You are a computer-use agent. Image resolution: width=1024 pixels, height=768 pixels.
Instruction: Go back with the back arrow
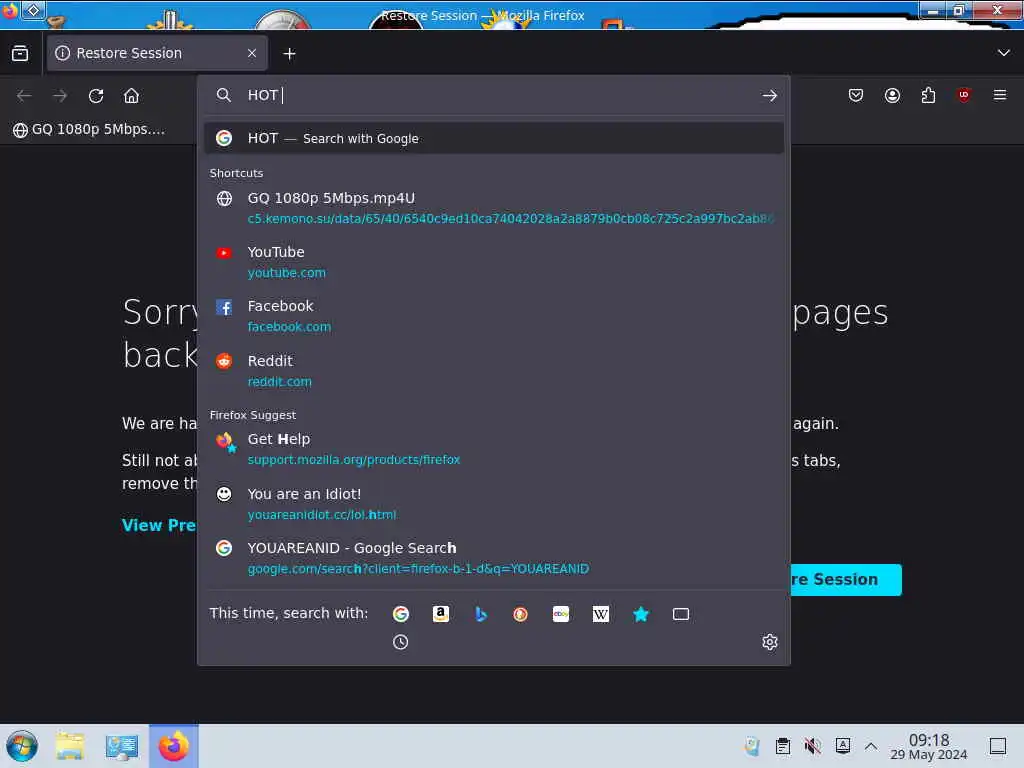(24, 96)
